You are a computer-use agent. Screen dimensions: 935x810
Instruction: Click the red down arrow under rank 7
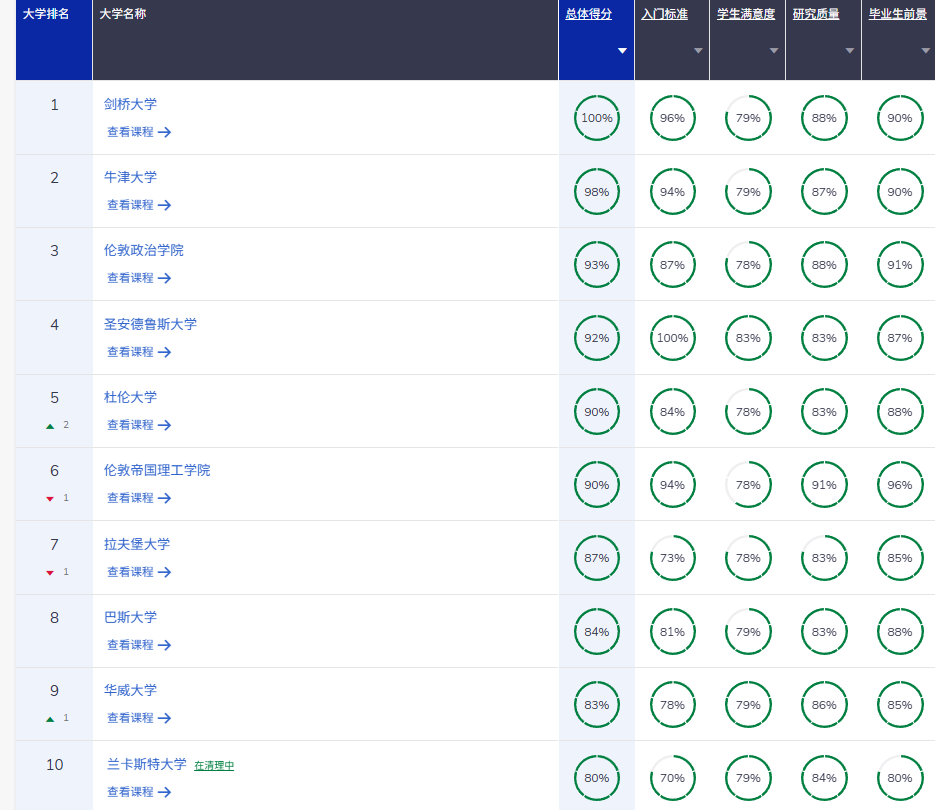click(50, 572)
